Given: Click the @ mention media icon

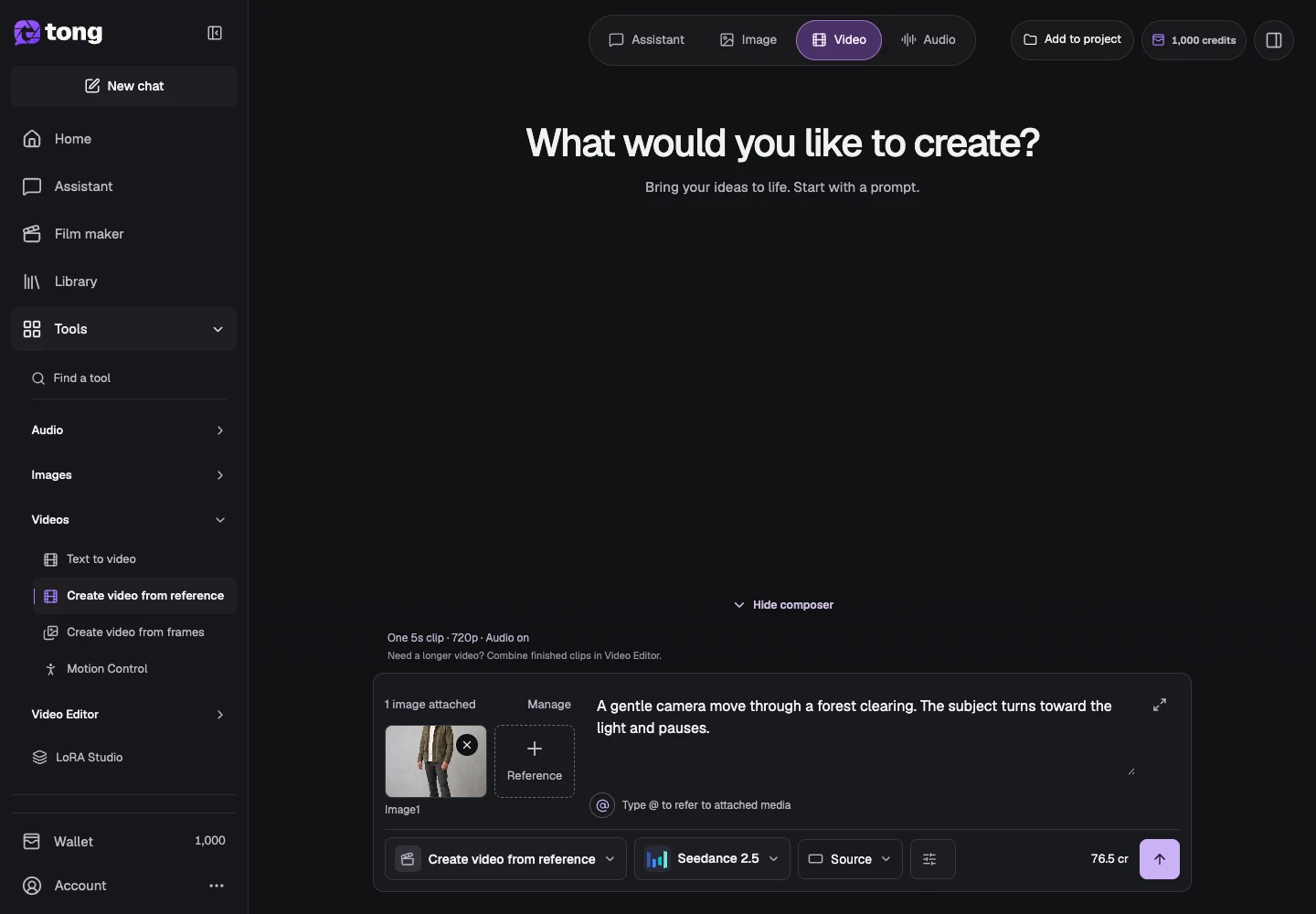Looking at the screenshot, I should (x=602, y=805).
